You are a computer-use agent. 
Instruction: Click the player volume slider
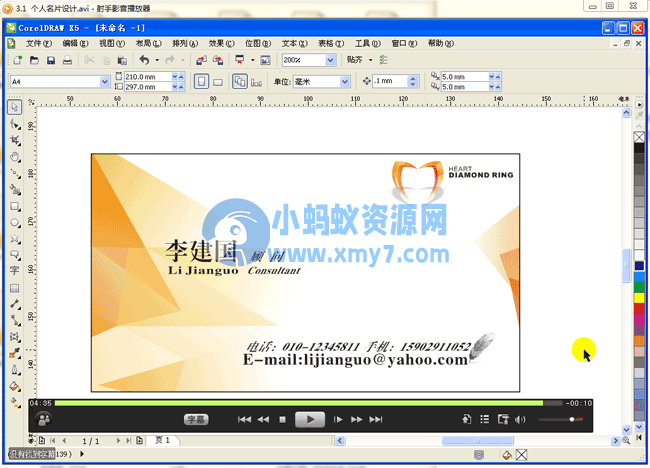pyautogui.click(x=560, y=420)
